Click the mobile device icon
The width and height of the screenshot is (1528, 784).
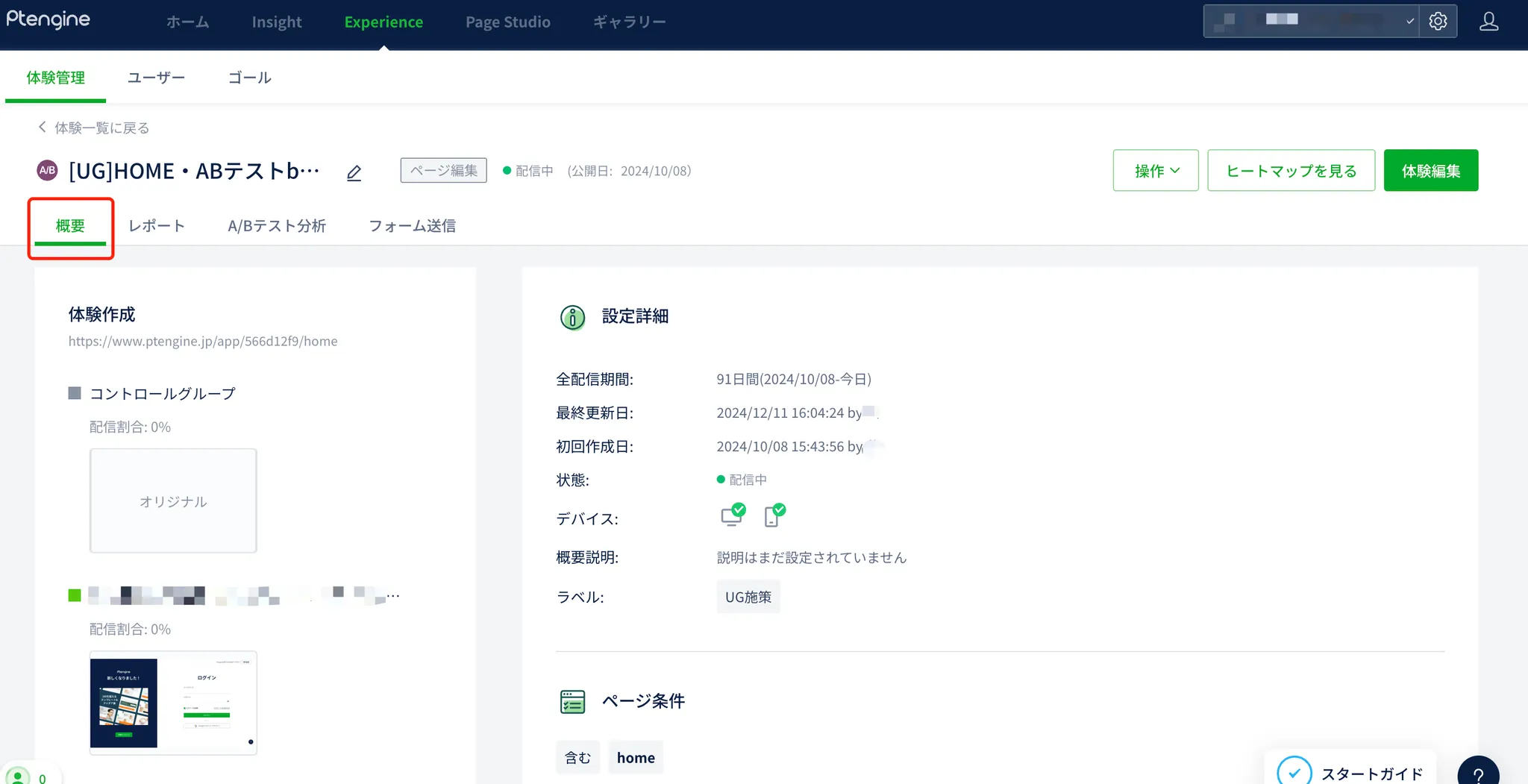(x=774, y=515)
